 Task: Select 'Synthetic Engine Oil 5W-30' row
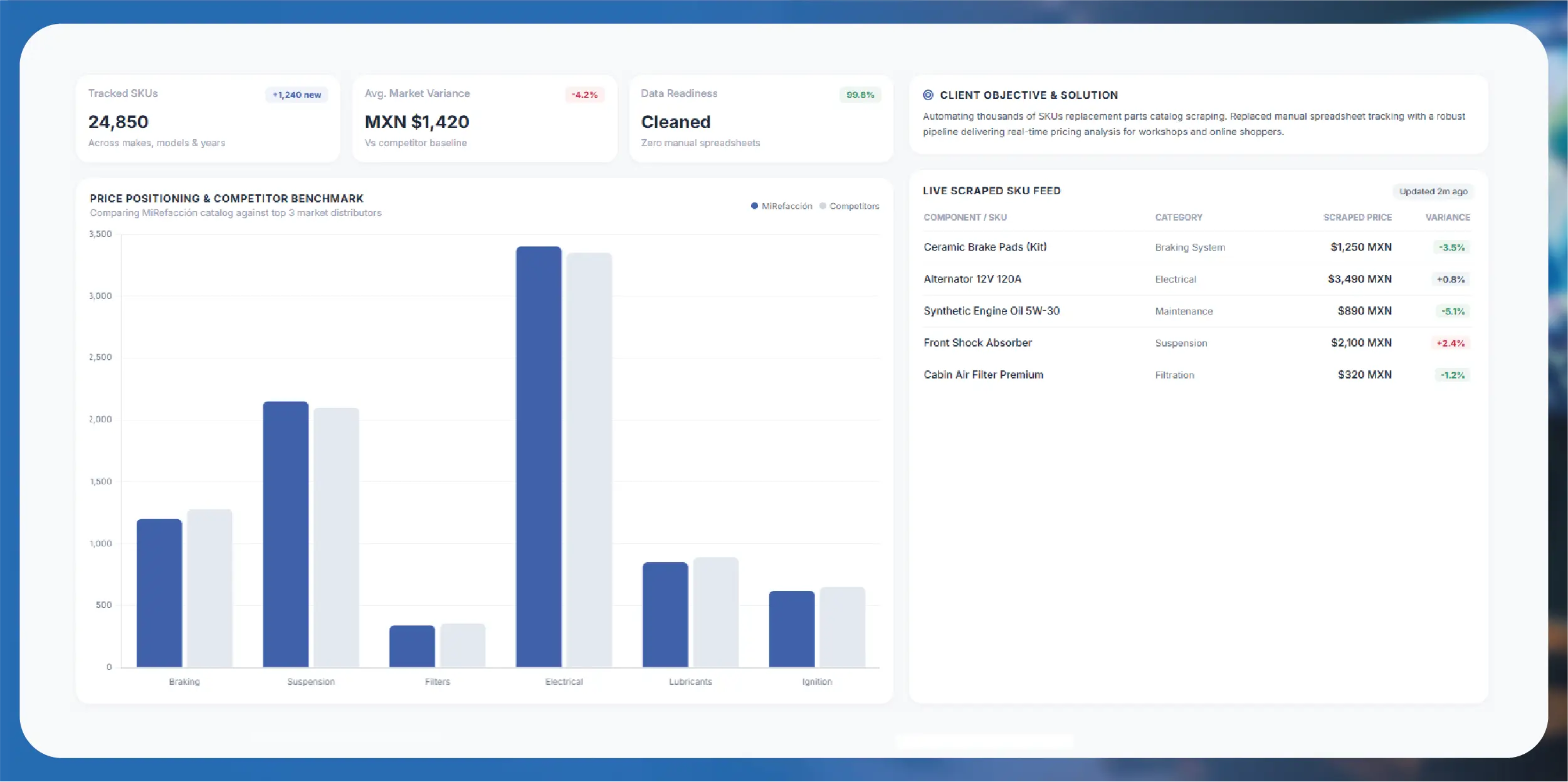pos(1197,311)
